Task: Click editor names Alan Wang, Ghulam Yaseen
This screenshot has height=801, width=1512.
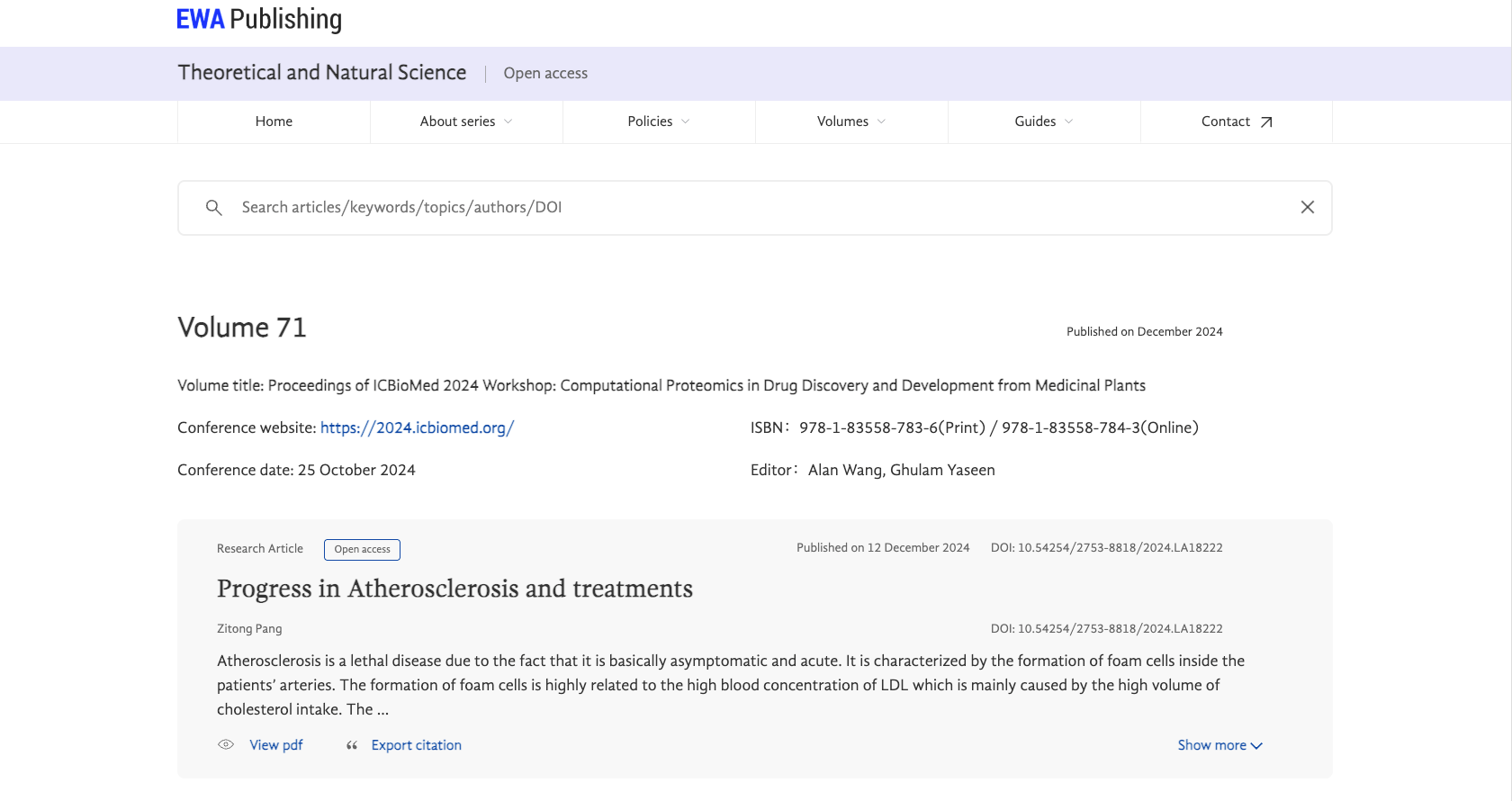Action: [x=902, y=470]
